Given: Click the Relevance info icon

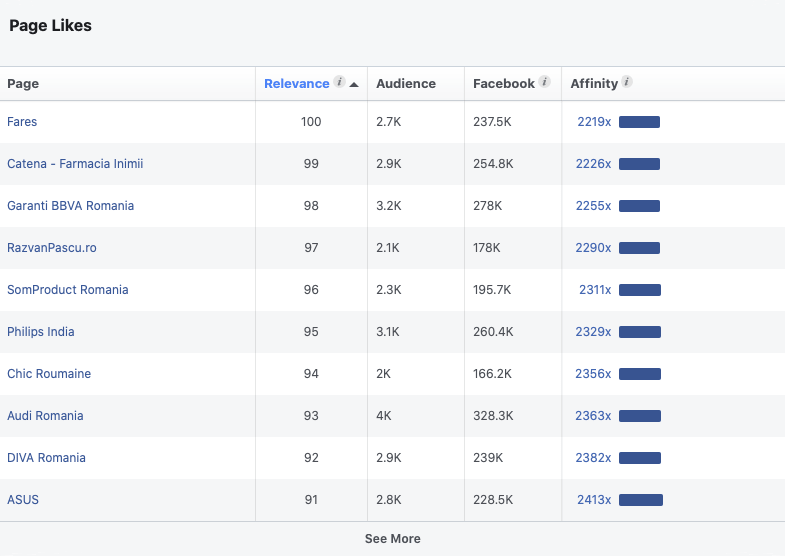Looking at the screenshot, I should point(340,82).
